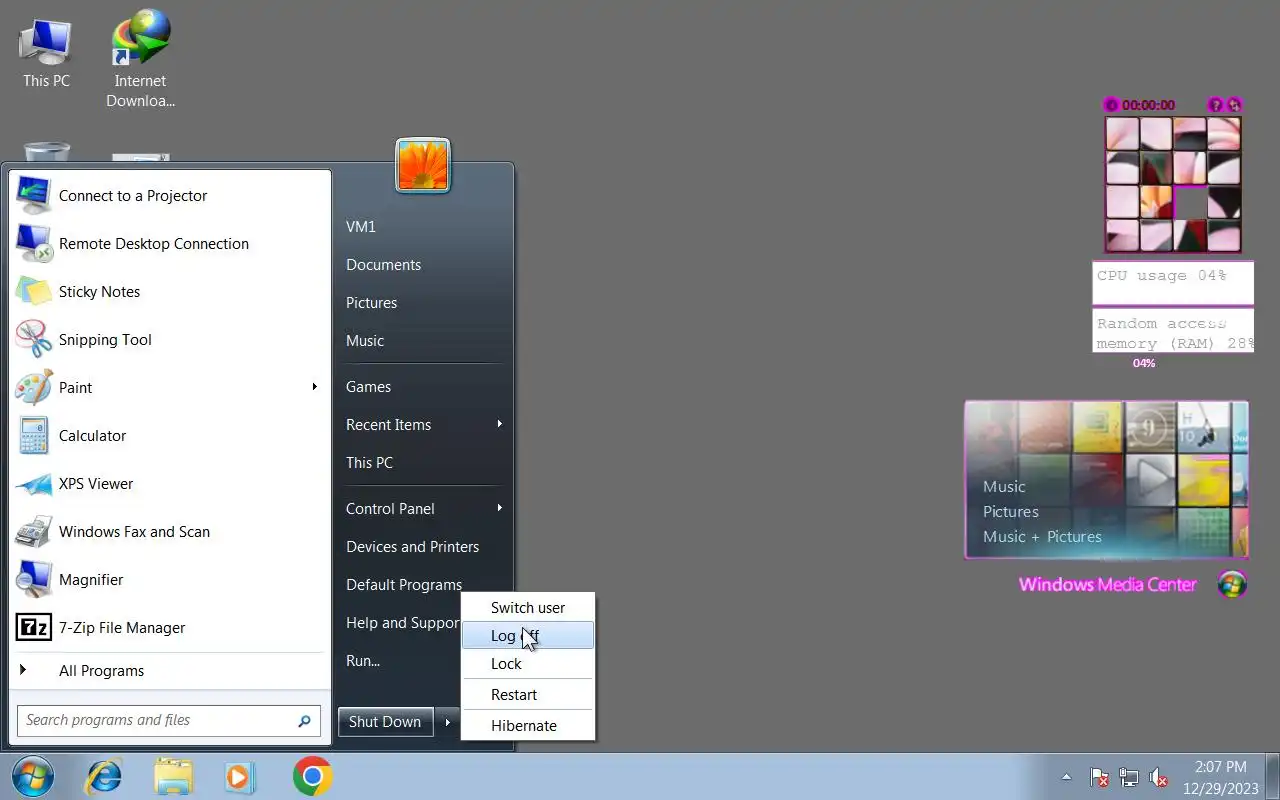Open the Paint palette icon
Viewport: 1280px width, 800px height.
tap(33, 388)
